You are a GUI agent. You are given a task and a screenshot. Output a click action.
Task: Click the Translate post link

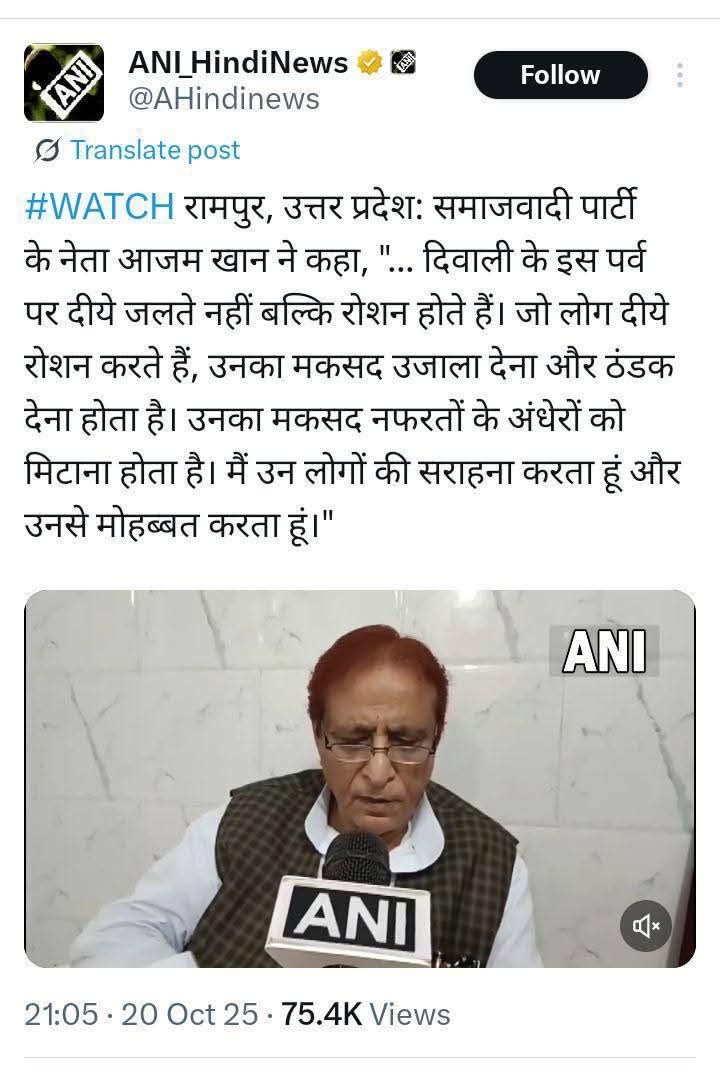click(155, 150)
